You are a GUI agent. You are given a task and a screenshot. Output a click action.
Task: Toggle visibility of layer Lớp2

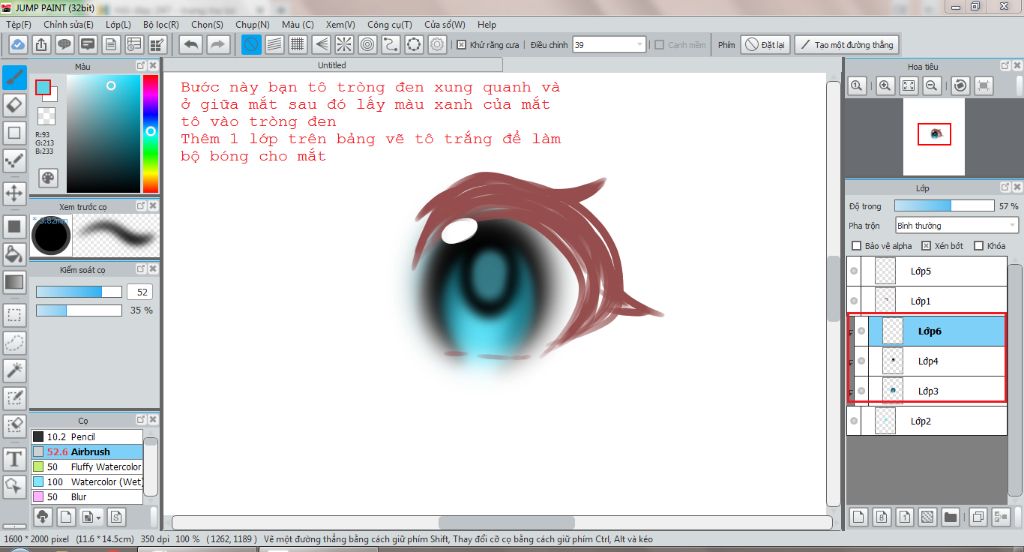tap(854, 421)
